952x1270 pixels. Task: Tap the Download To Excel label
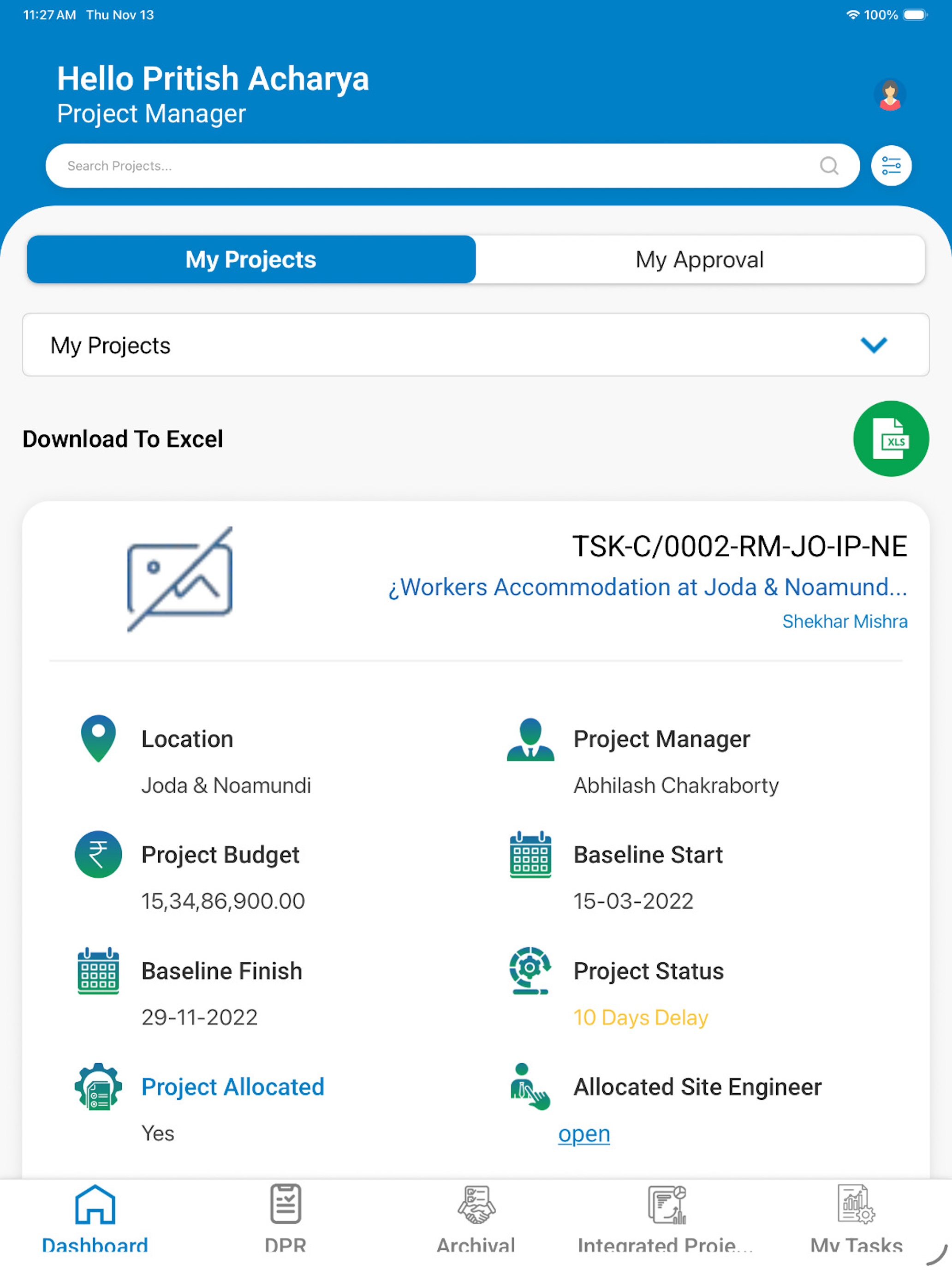[122, 439]
